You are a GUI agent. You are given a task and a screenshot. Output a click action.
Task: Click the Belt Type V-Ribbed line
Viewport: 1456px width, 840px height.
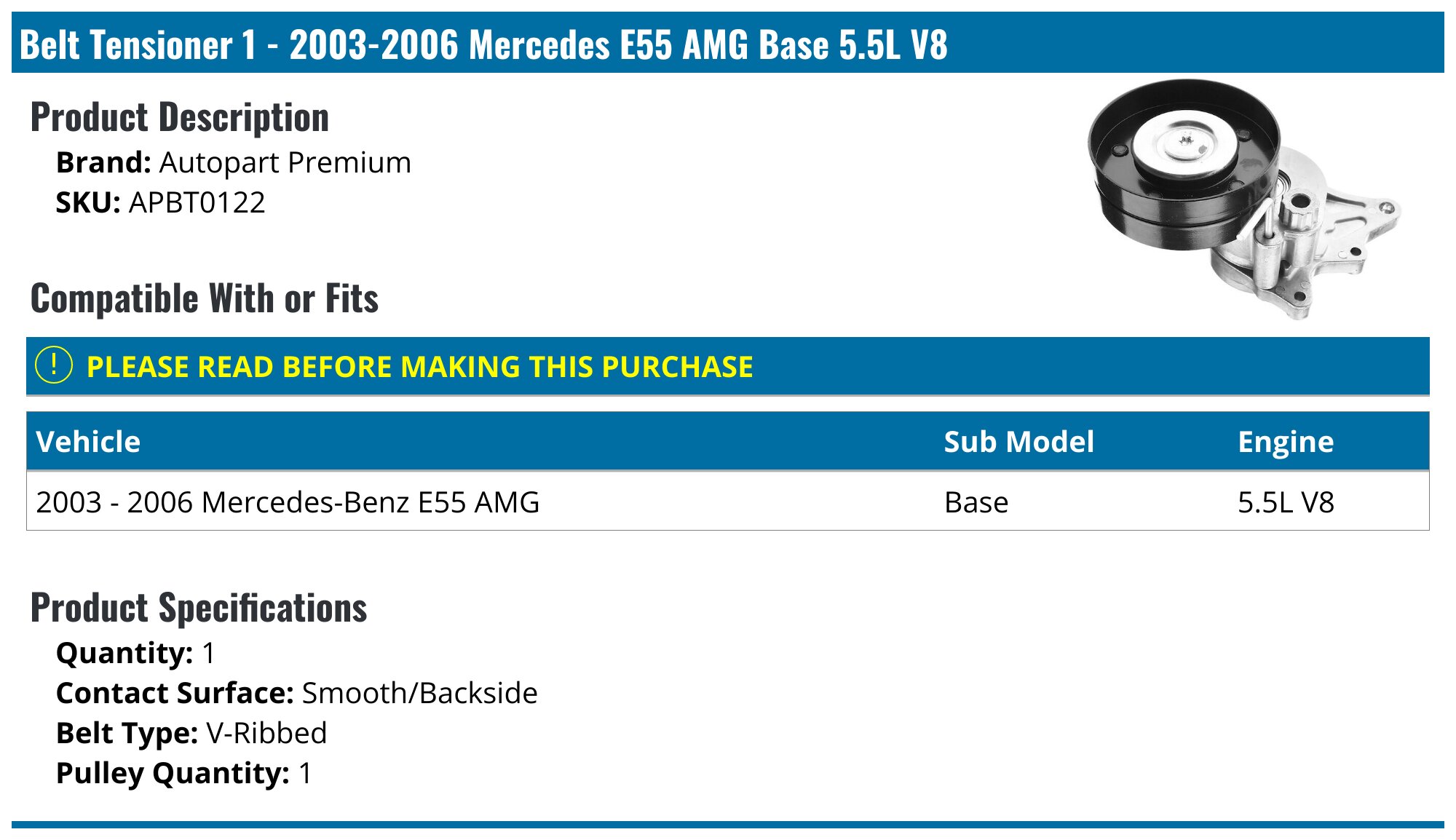tap(191, 733)
